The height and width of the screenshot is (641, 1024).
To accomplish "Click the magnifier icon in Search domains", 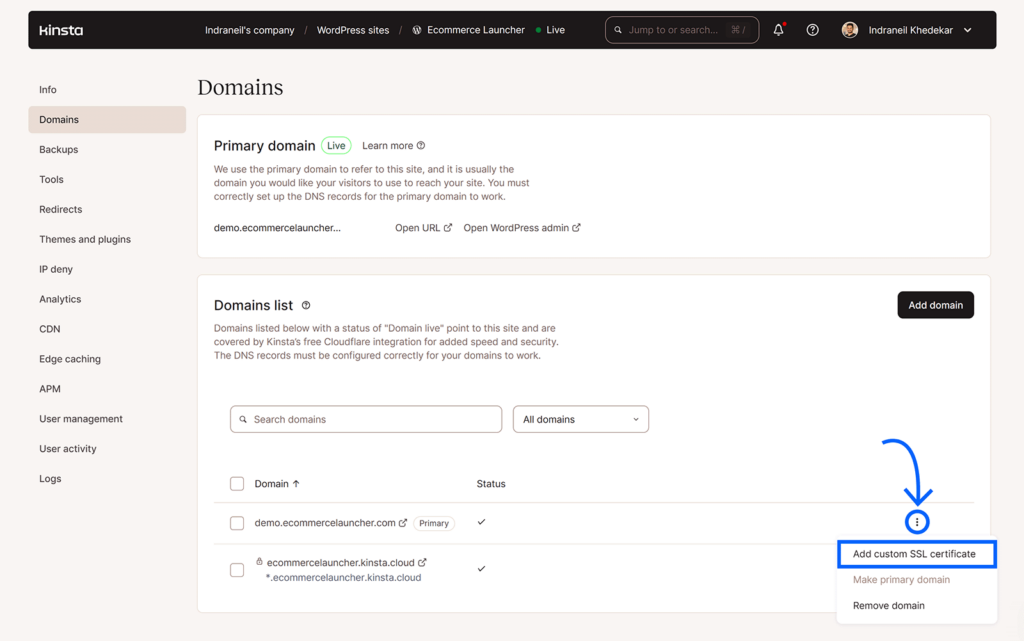I will [x=243, y=419].
